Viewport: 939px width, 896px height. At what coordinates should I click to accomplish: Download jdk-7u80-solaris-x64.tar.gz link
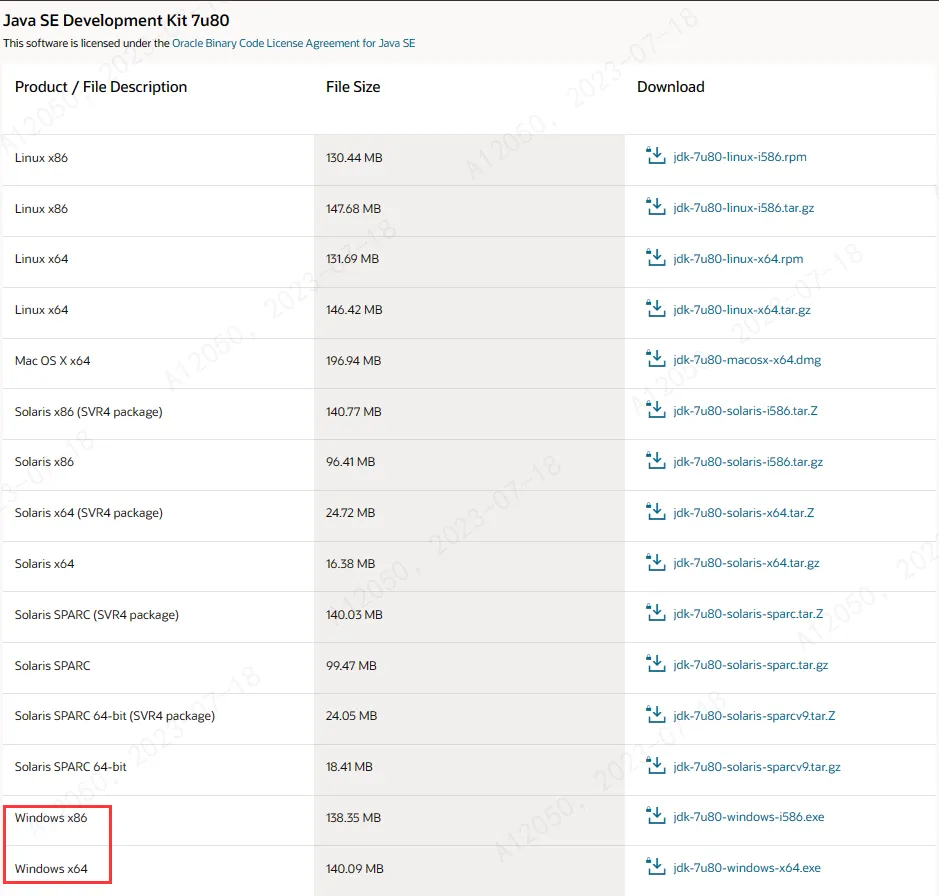(x=746, y=563)
